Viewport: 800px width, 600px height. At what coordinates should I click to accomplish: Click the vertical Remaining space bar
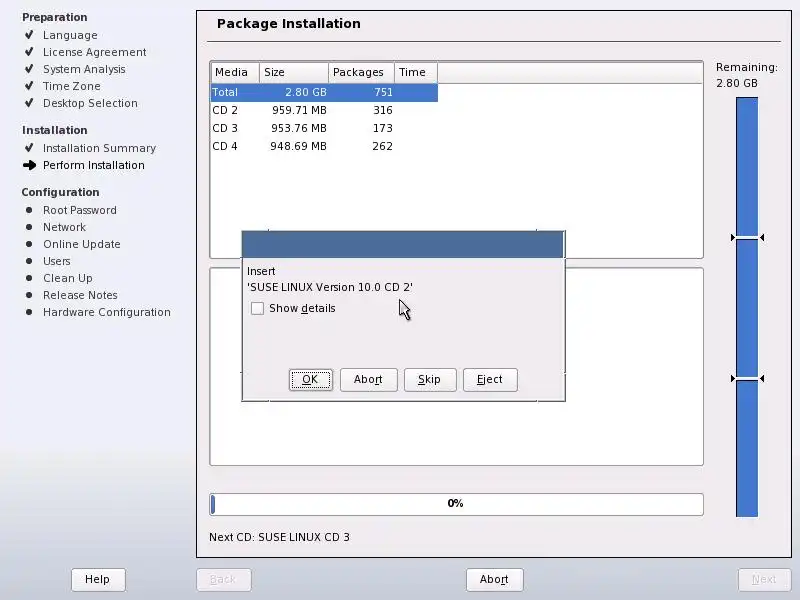pyautogui.click(x=746, y=307)
